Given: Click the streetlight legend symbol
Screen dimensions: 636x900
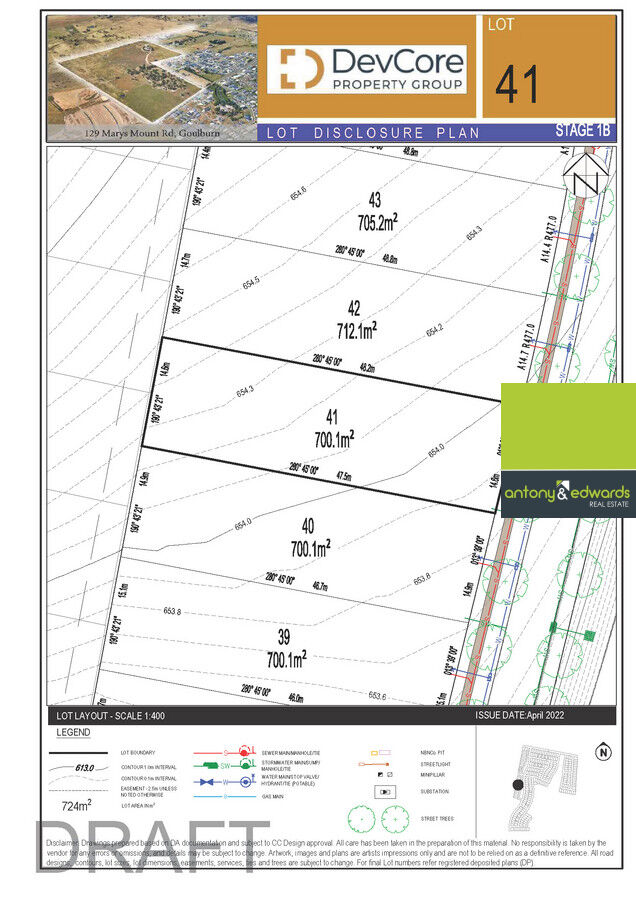Looking at the screenshot, I should 374,764.
